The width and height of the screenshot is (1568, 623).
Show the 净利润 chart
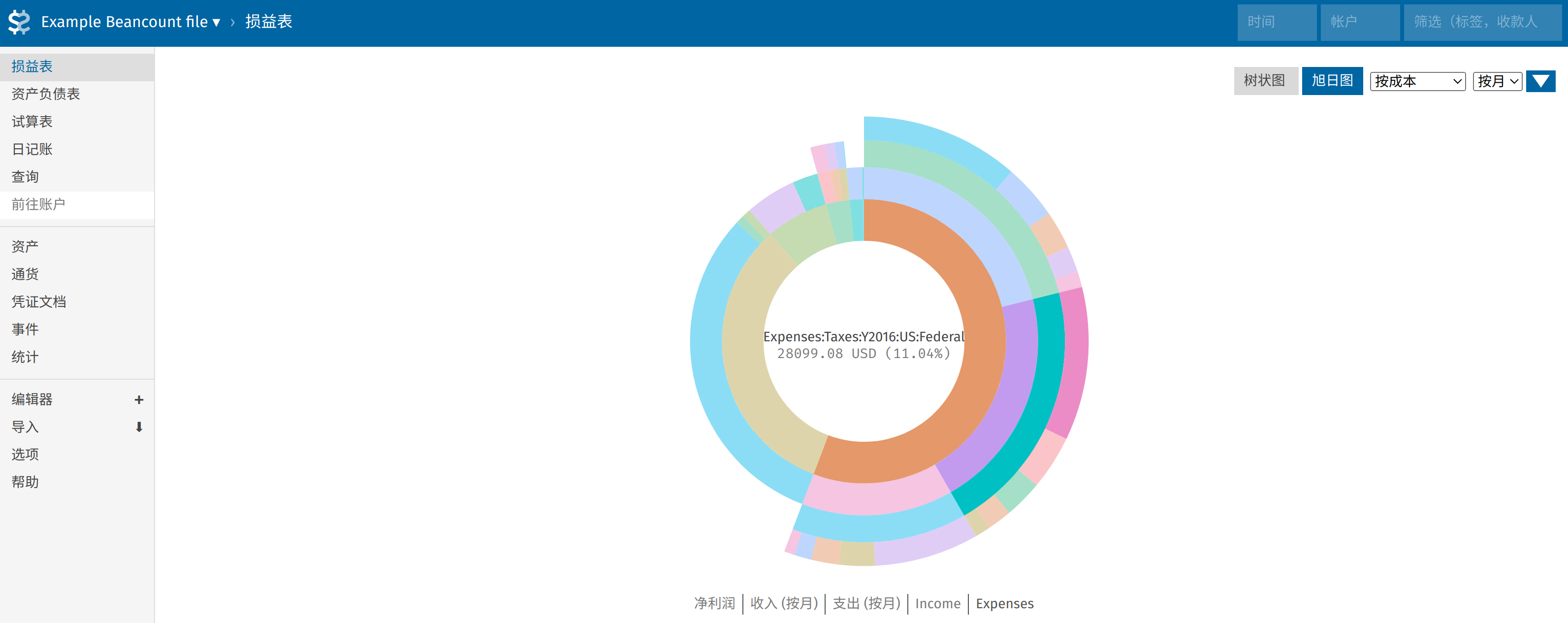click(x=714, y=603)
